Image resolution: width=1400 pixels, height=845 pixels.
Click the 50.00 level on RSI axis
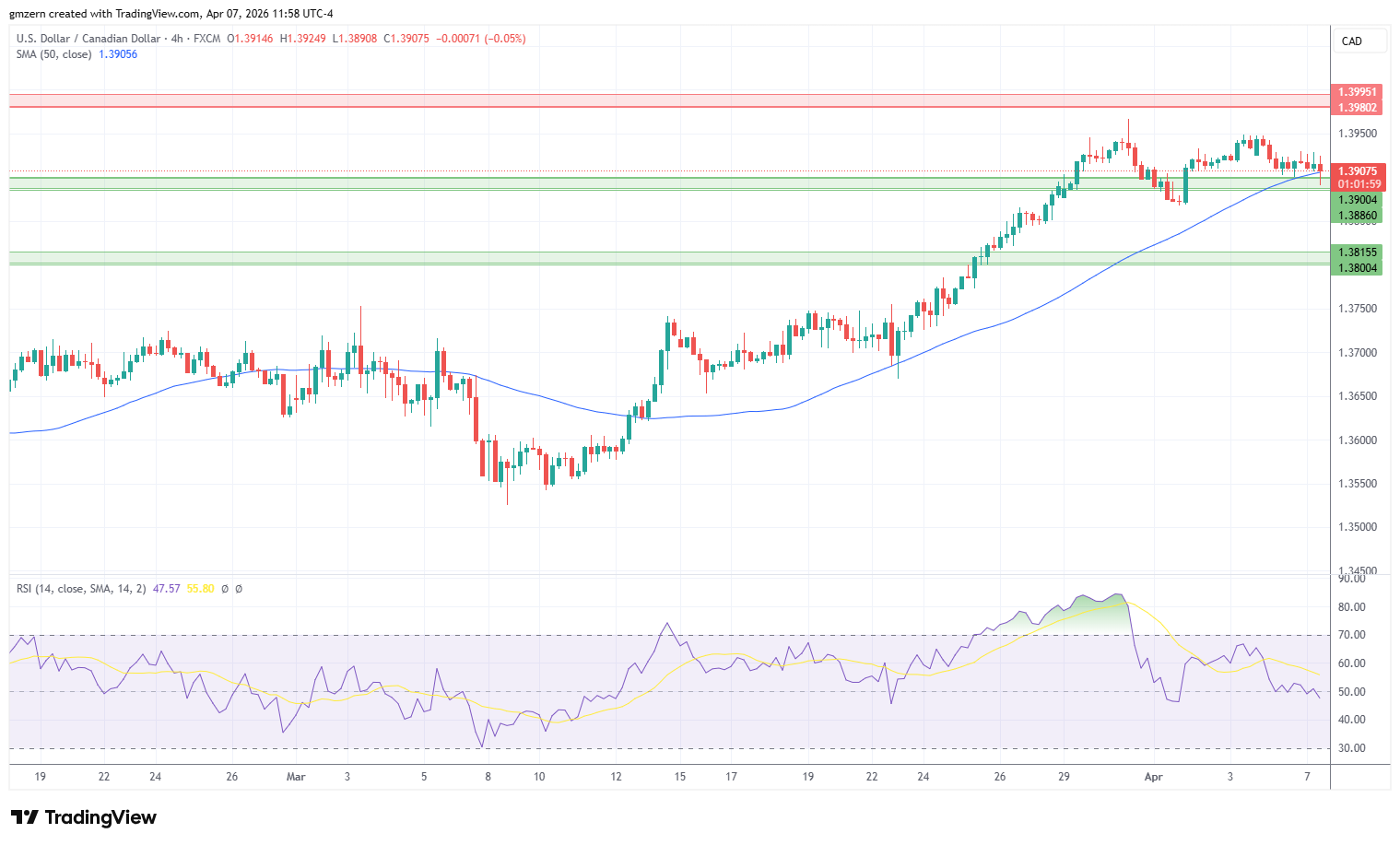[x=1352, y=692]
